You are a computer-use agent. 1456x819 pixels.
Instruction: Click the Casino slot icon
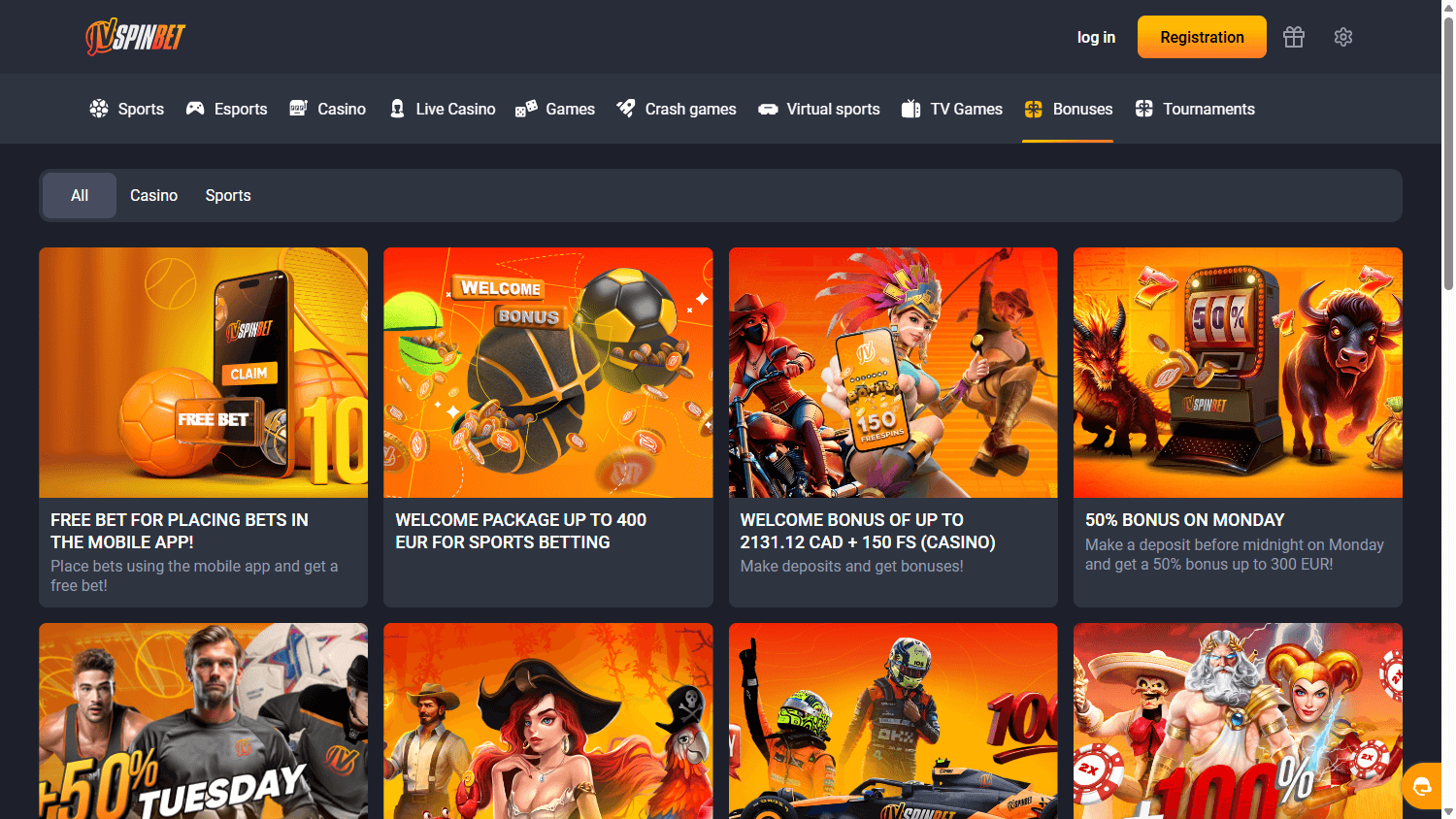298,109
